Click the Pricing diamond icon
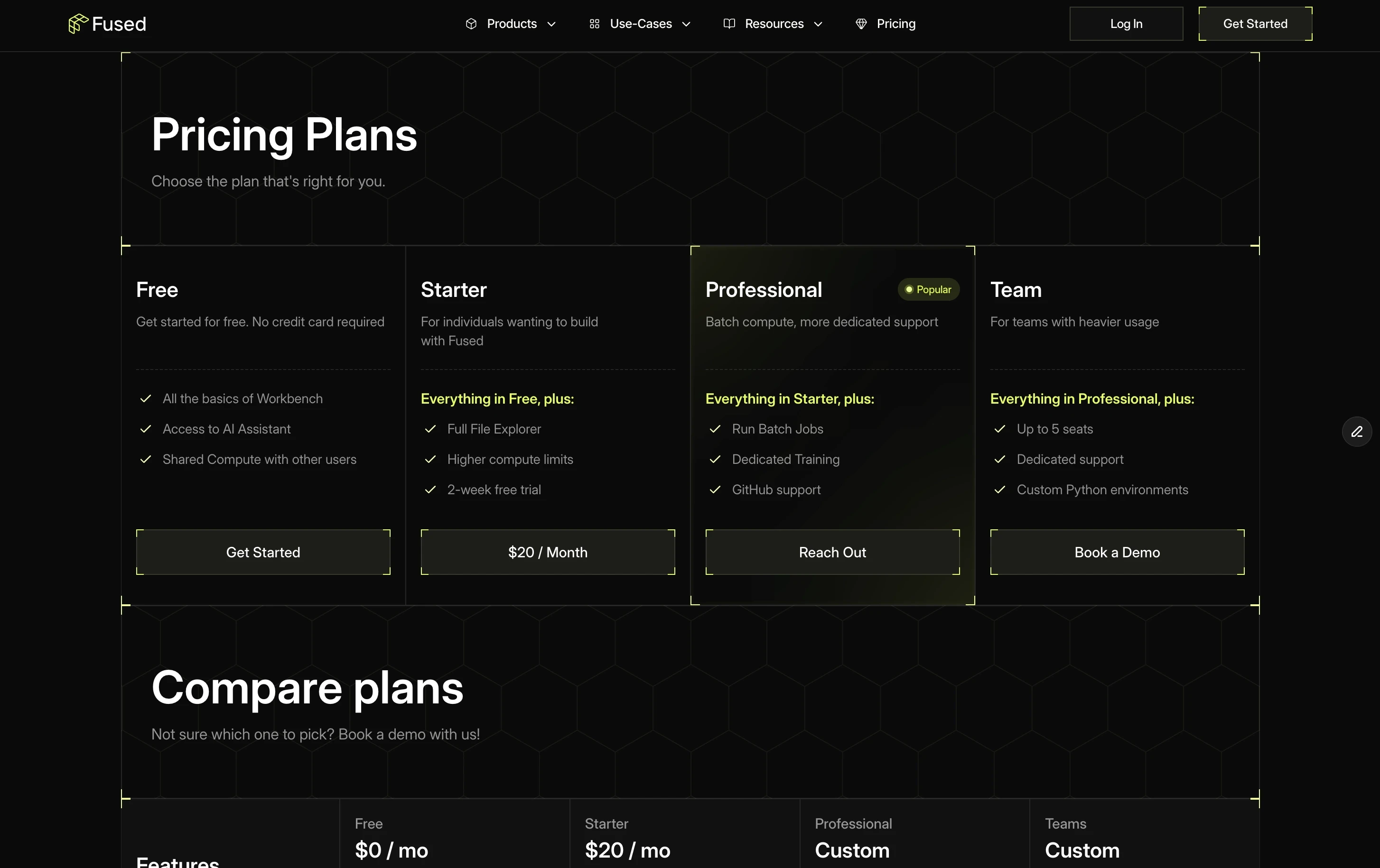This screenshot has height=868, width=1380. 861,24
